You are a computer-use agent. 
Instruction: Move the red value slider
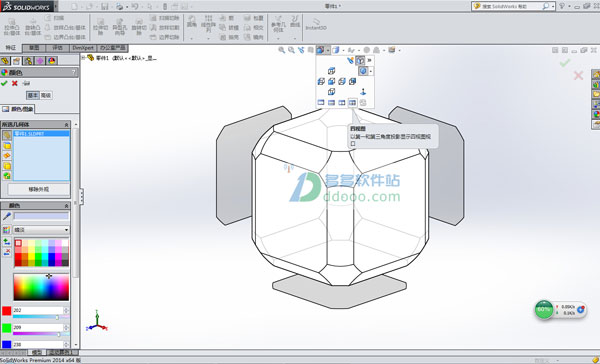(57, 317)
